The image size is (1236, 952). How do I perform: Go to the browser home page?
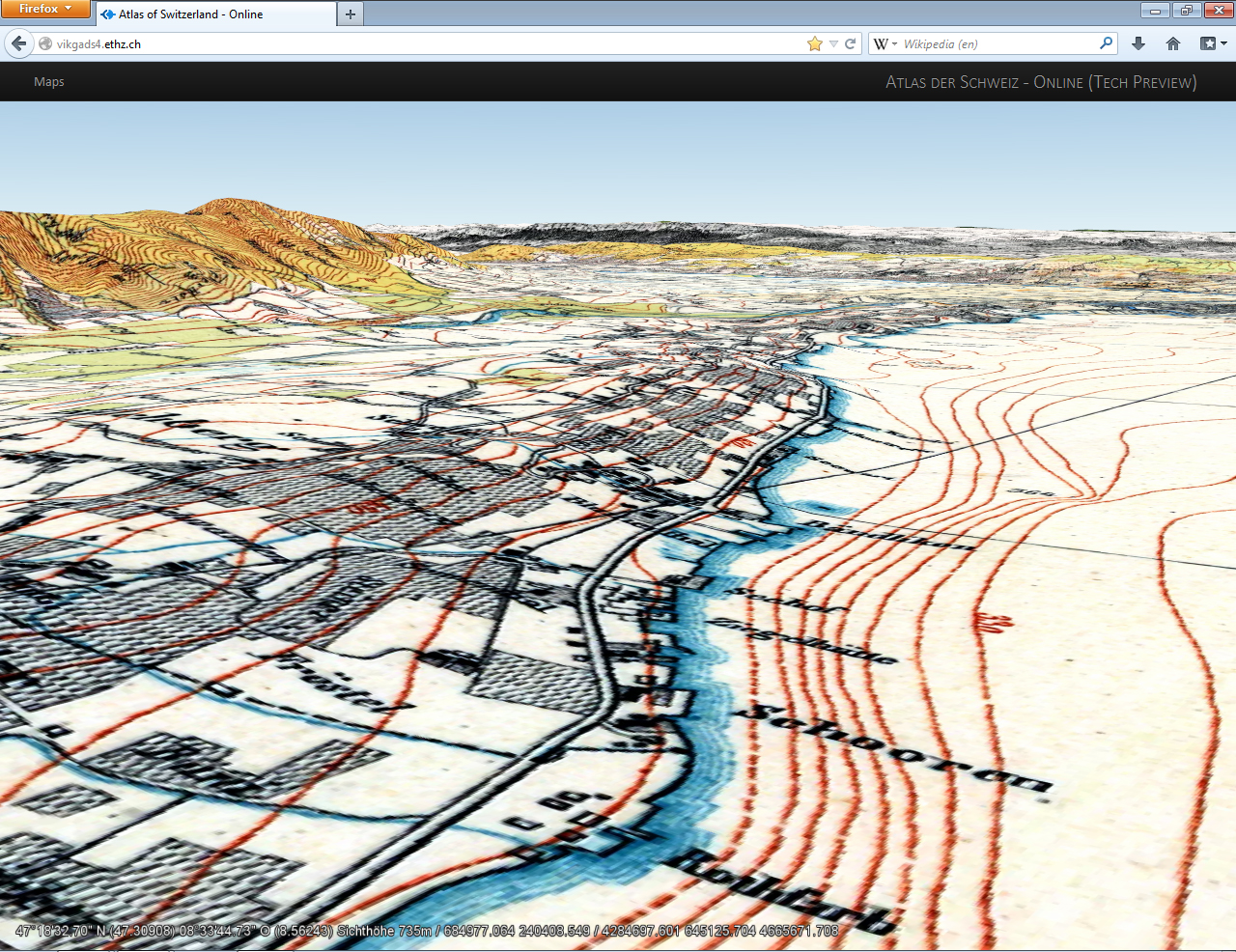point(1173,43)
